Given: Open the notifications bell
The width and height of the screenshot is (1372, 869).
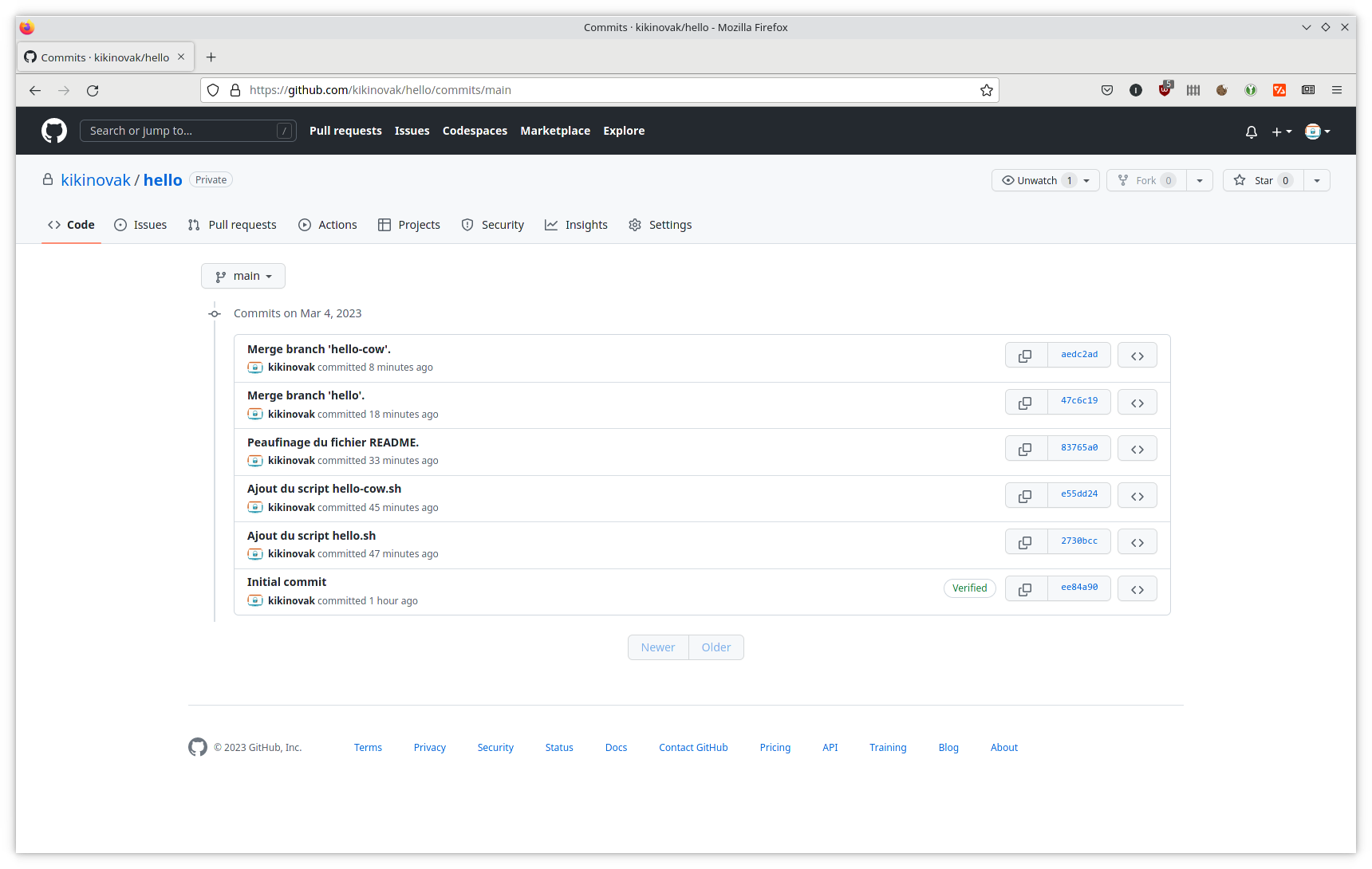Looking at the screenshot, I should pyautogui.click(x=1252, y=132).
